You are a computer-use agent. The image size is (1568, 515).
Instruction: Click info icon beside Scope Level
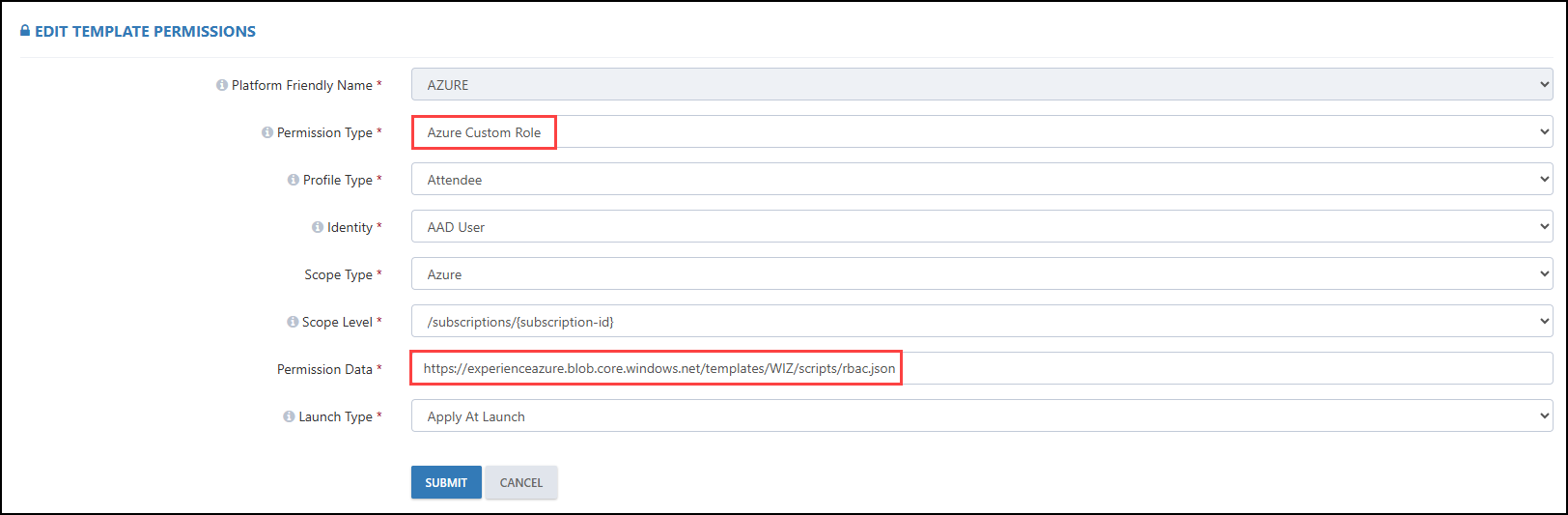[293, 322]
